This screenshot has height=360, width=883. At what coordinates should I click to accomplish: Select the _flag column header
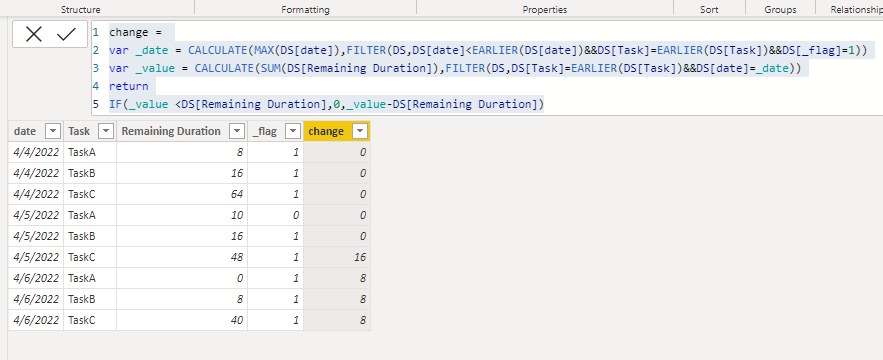pyautogui.click(x=275, y=131)
